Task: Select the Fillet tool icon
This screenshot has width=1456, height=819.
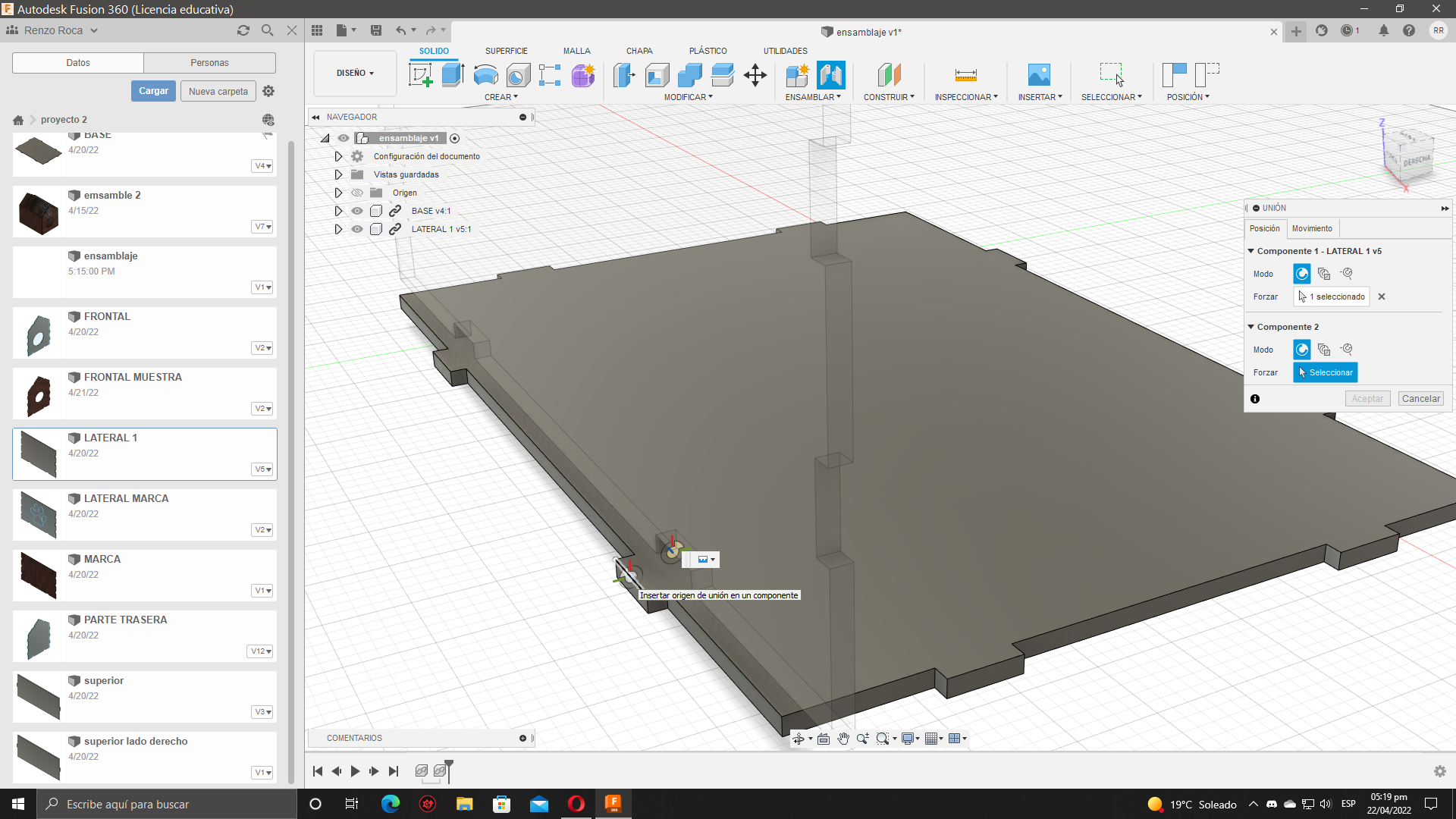Action: tap(657, 75)
